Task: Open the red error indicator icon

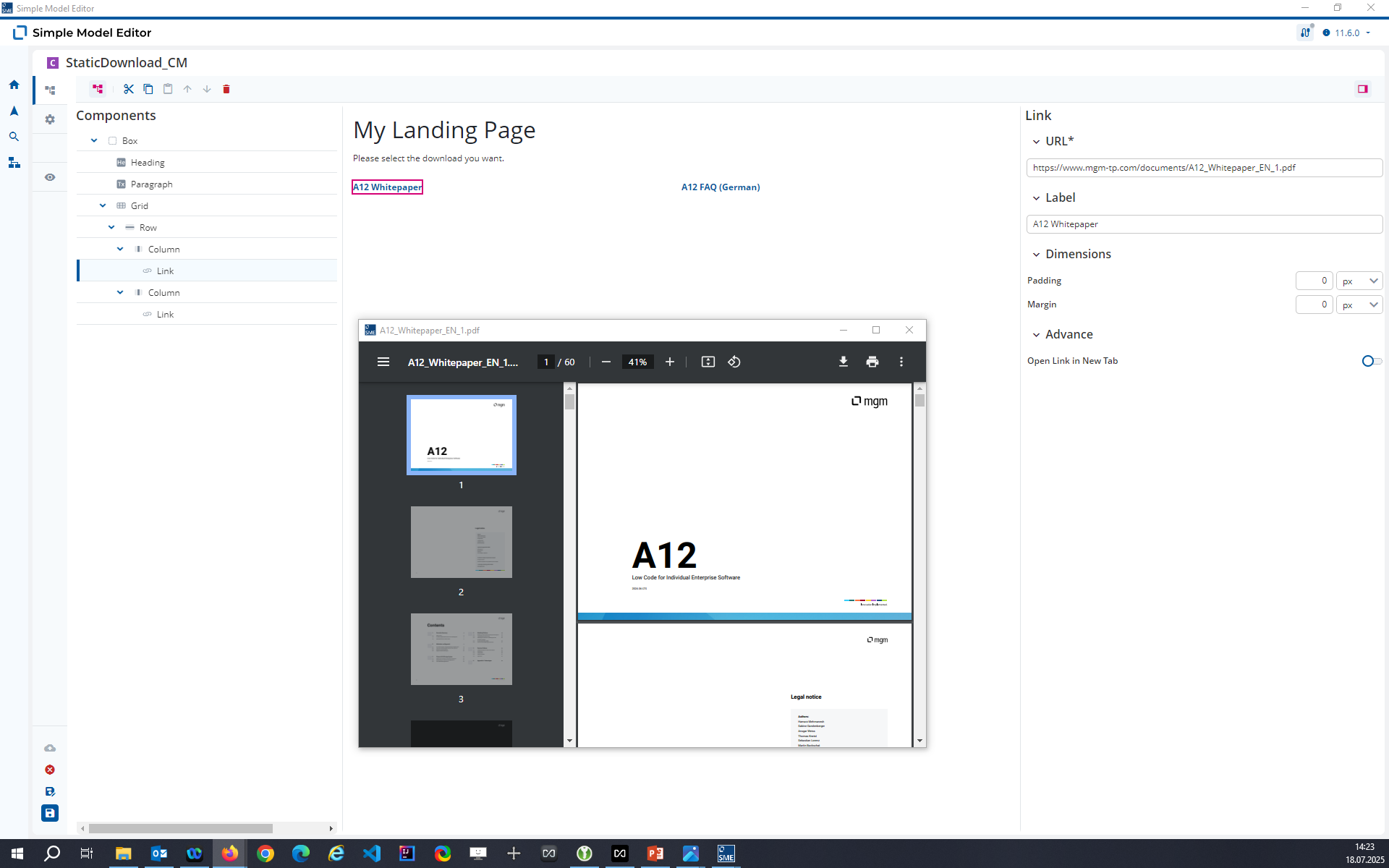Action: 50,770
